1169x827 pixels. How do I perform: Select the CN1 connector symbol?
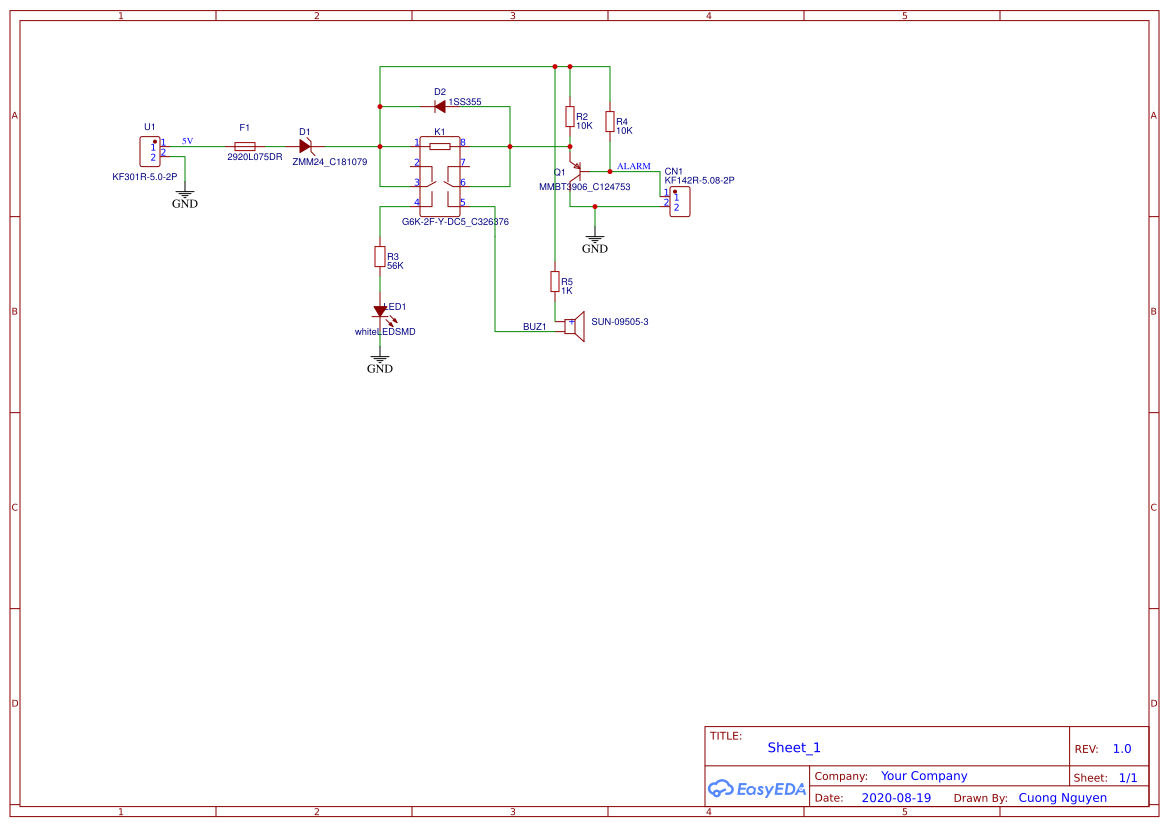point(680,201)
